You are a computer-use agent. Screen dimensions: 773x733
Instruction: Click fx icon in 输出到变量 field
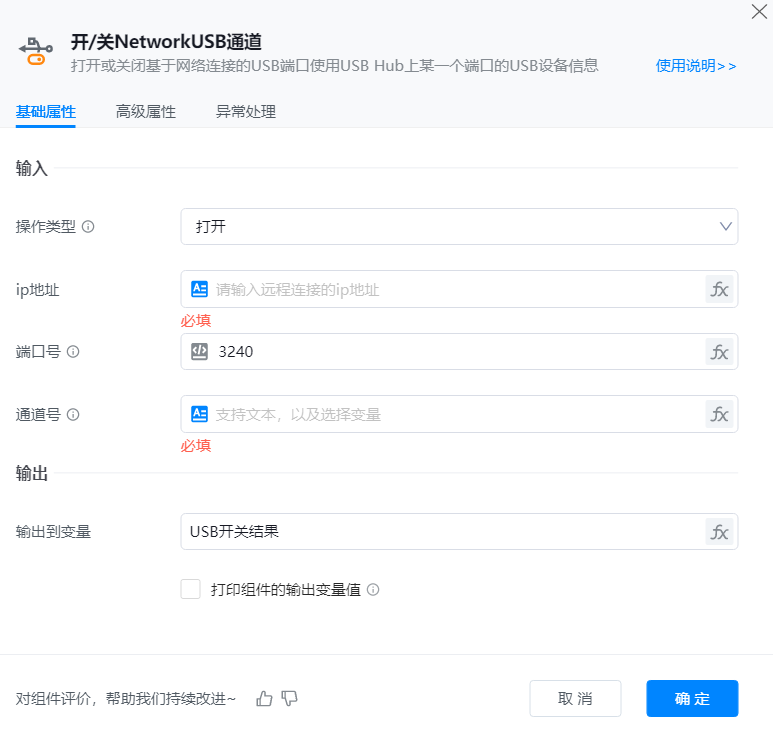[719, 532]
